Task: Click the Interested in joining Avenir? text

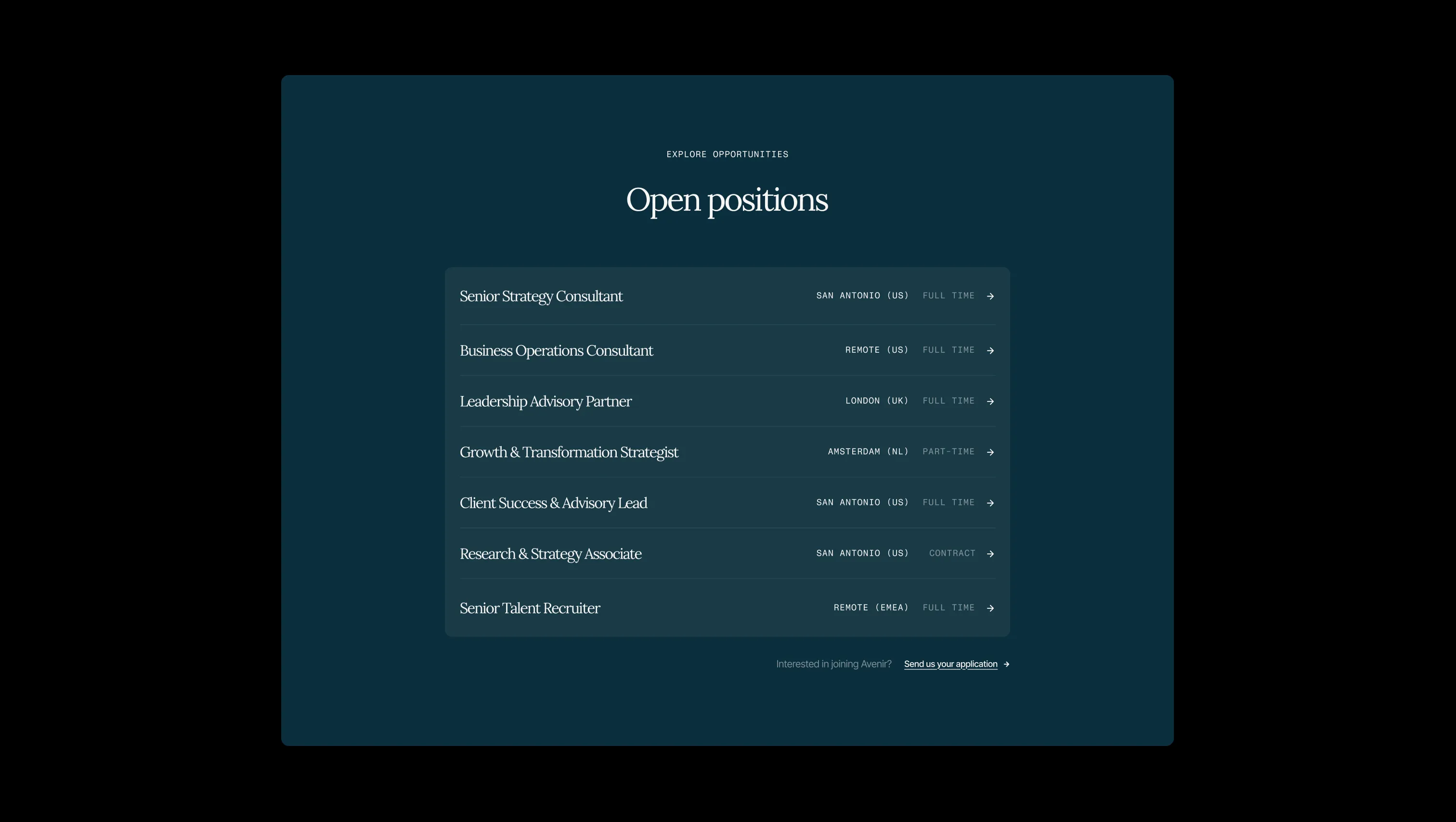Action: point(834,664)
